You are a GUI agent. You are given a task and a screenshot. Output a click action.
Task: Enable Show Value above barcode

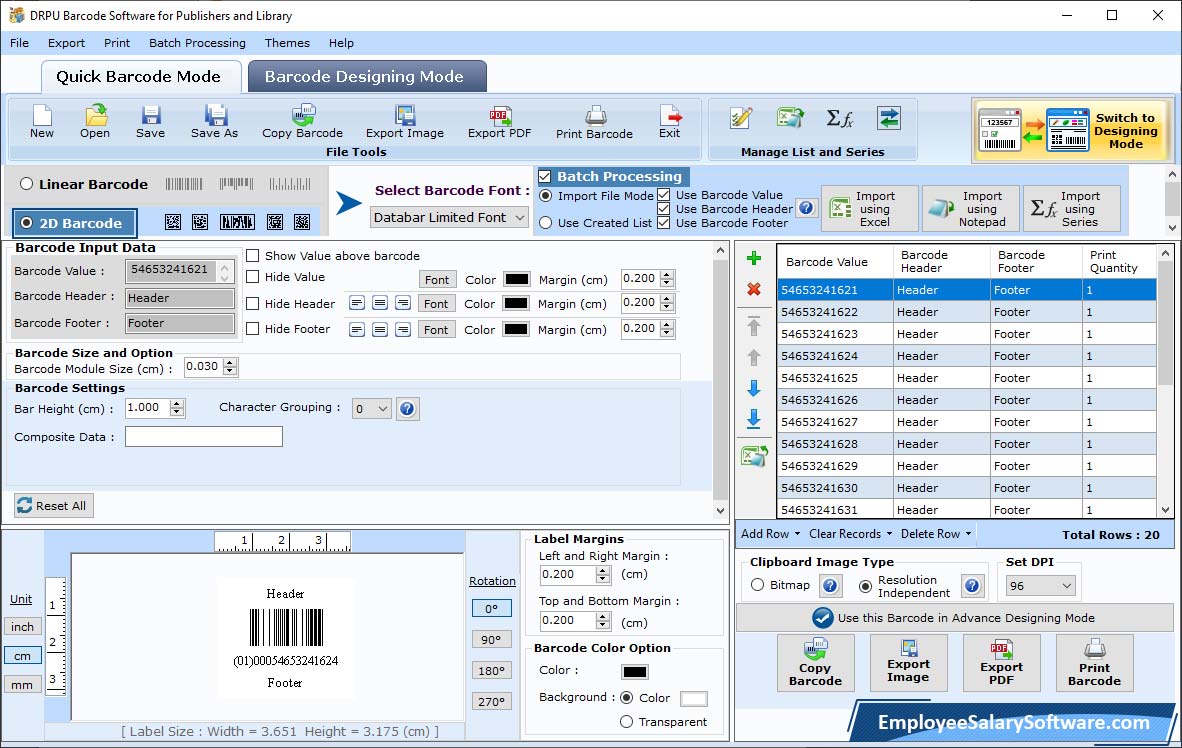[253, 256]
